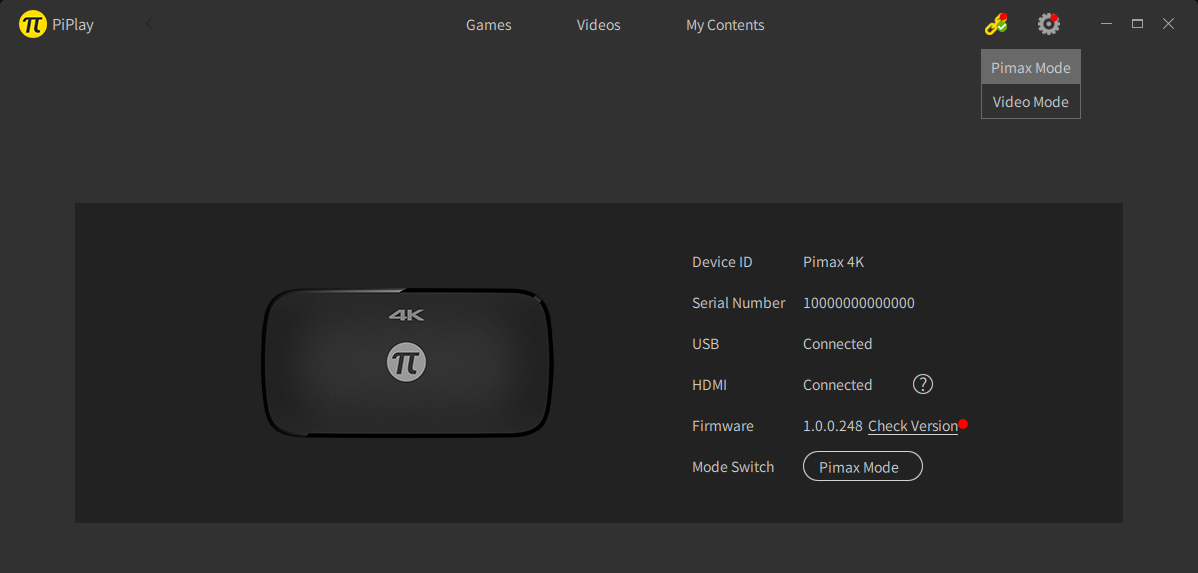
Task: Go back with the back arrow
Action: [x=149, y=24]
